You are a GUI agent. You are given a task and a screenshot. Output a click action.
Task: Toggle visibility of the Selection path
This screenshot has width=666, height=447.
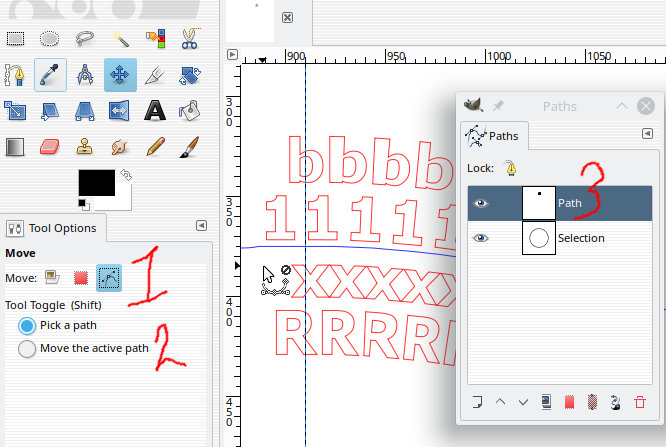tap(480, 238)
